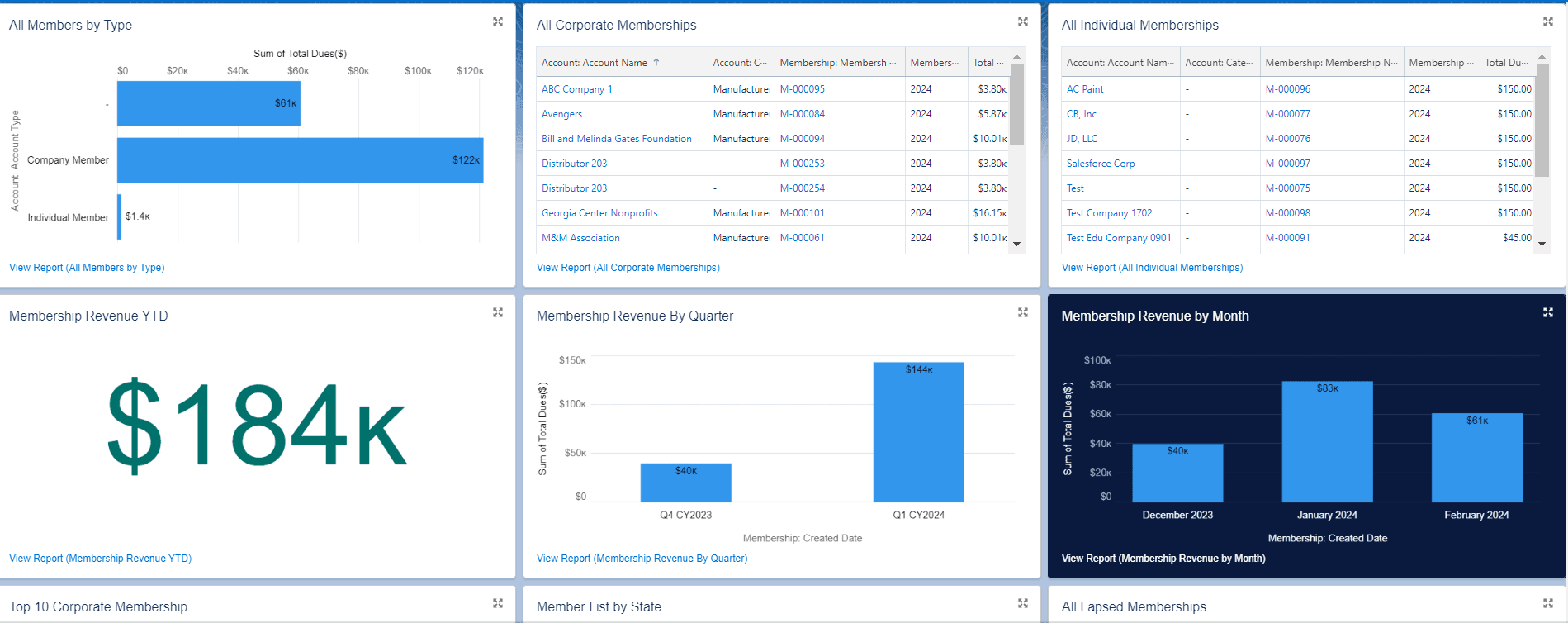Click the $5.87k dues for Avengers

[992, 114]
